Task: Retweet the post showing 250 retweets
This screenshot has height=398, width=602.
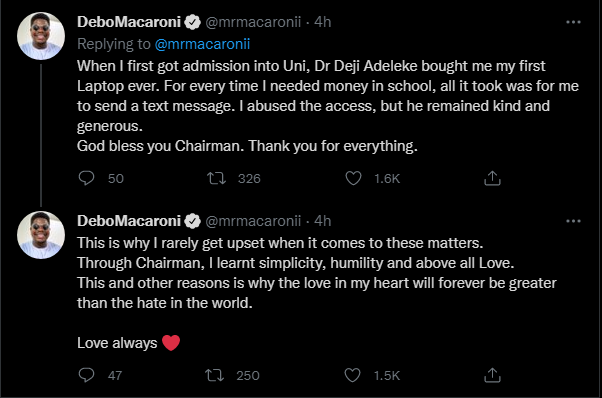Action: coord(214,375)
